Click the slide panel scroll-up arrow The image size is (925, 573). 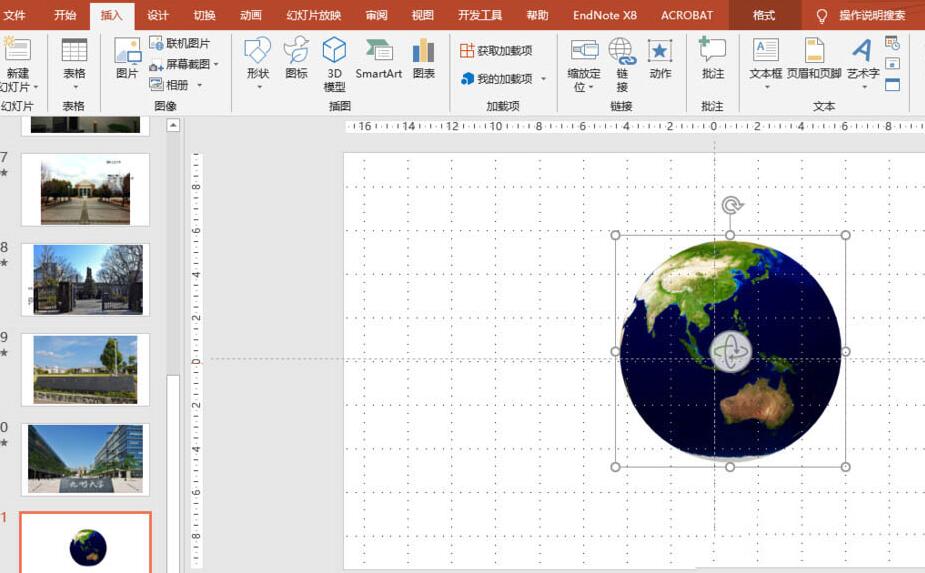[173, 125]
